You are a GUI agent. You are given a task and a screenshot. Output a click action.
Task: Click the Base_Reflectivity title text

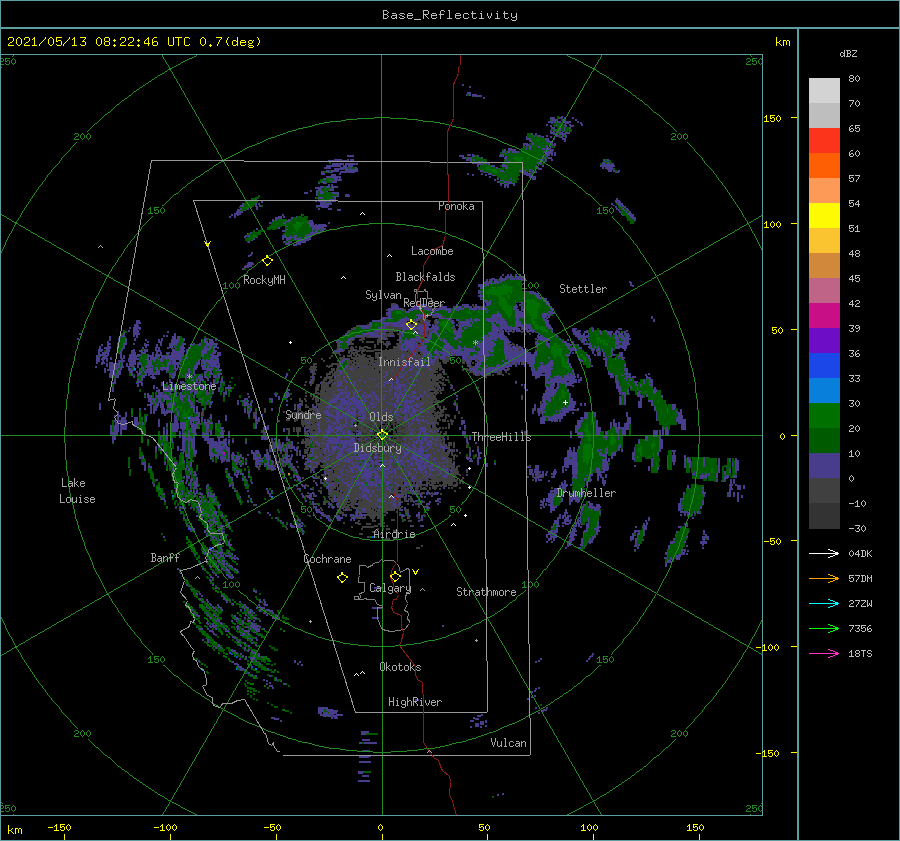(x=450, y=15)
